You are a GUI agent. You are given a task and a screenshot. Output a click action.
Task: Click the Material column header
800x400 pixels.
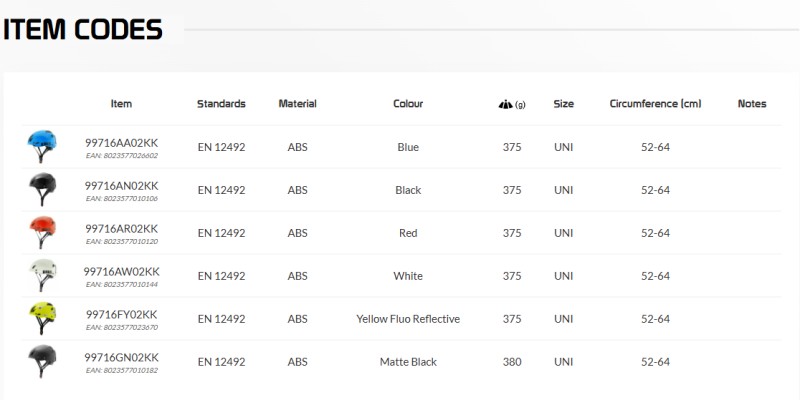pos(297,104)
